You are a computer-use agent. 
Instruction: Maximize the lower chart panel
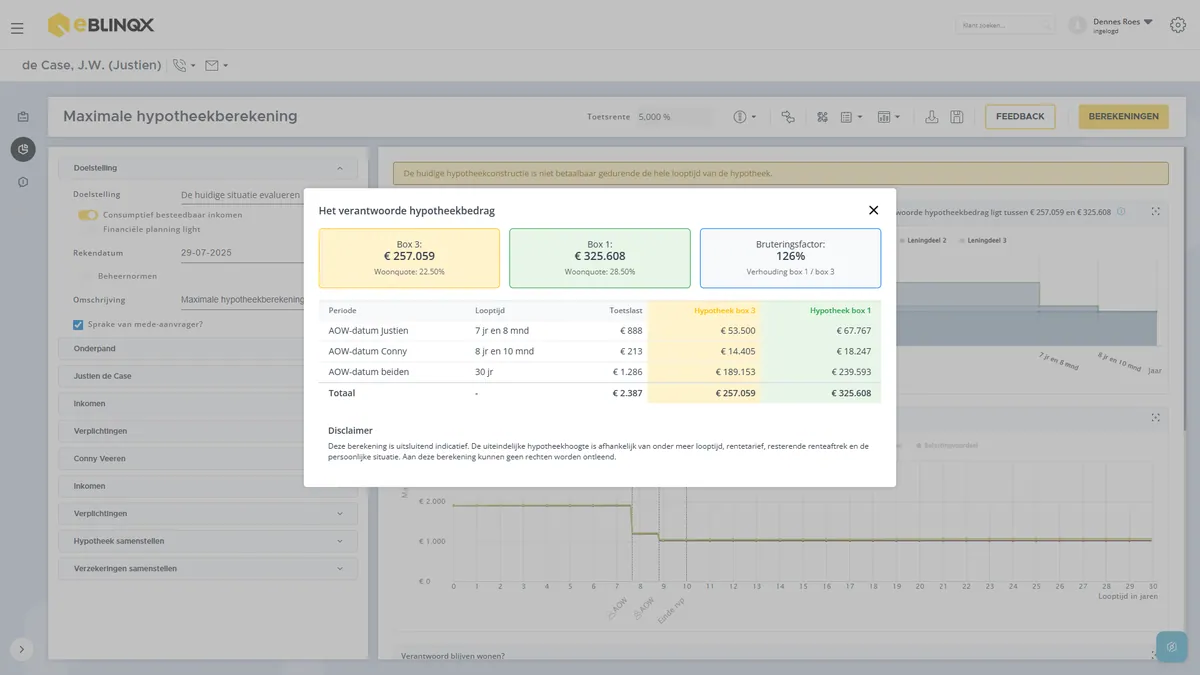(1156, 417)
